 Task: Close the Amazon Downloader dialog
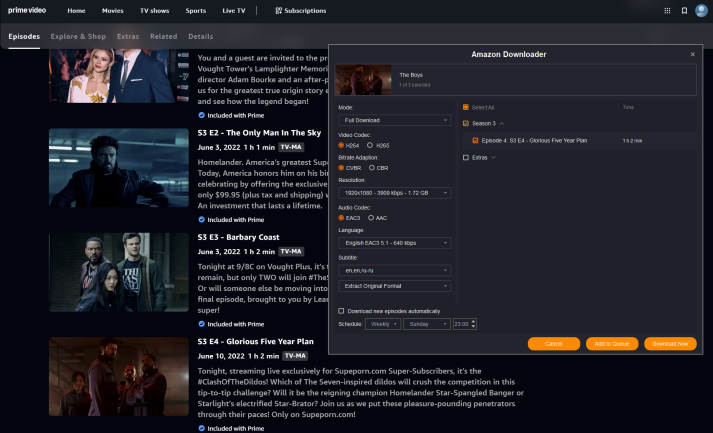tap(693, 54)
